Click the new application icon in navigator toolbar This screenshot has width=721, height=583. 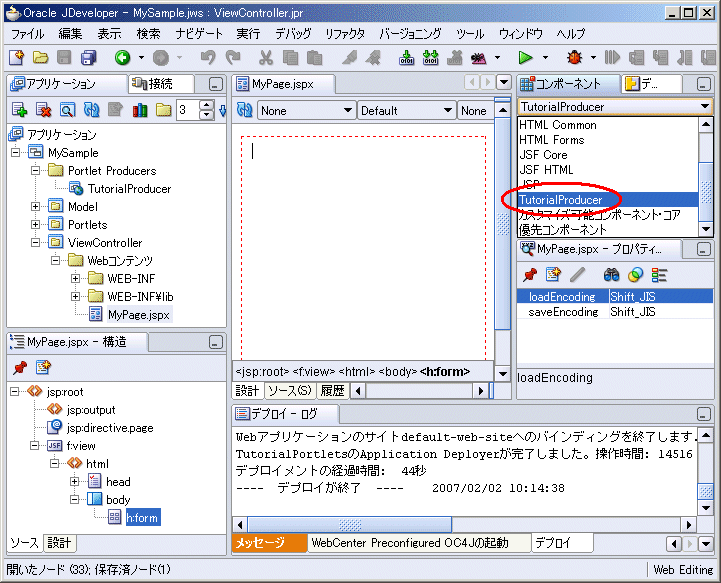19,110
